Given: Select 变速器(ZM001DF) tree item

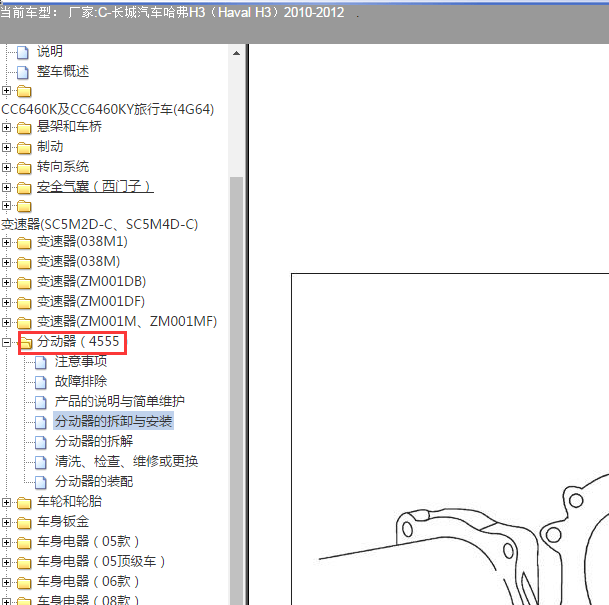Looking at the screenshot, I should (x=90, y=302).
